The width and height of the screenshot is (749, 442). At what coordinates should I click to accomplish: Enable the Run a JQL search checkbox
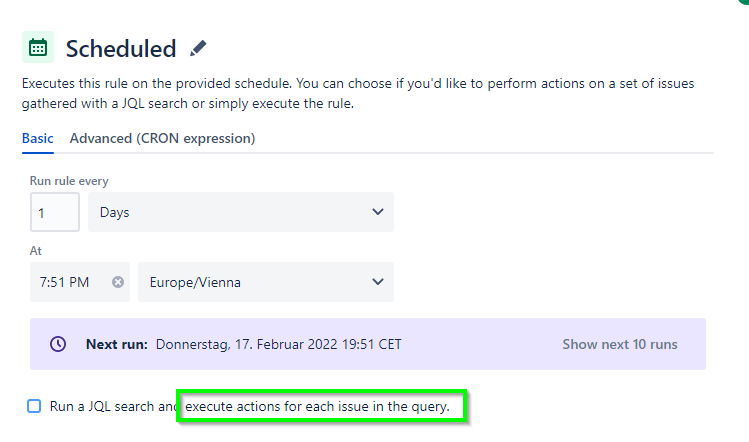(34, 406)
